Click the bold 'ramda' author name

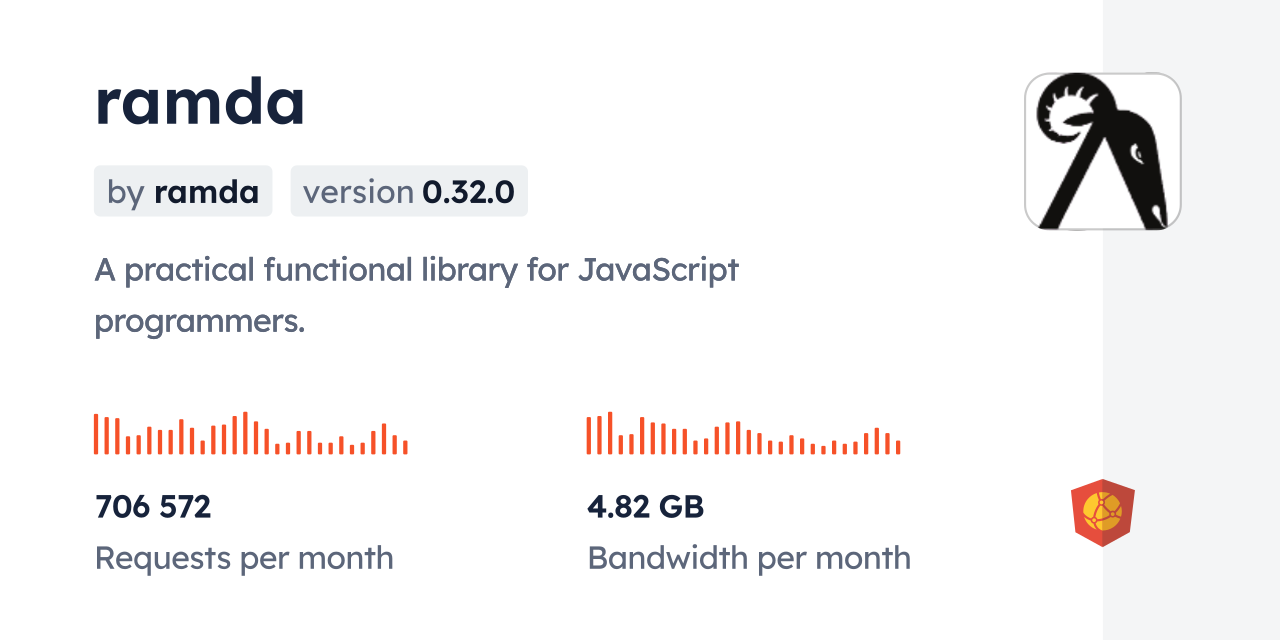[x=206, y=191]
